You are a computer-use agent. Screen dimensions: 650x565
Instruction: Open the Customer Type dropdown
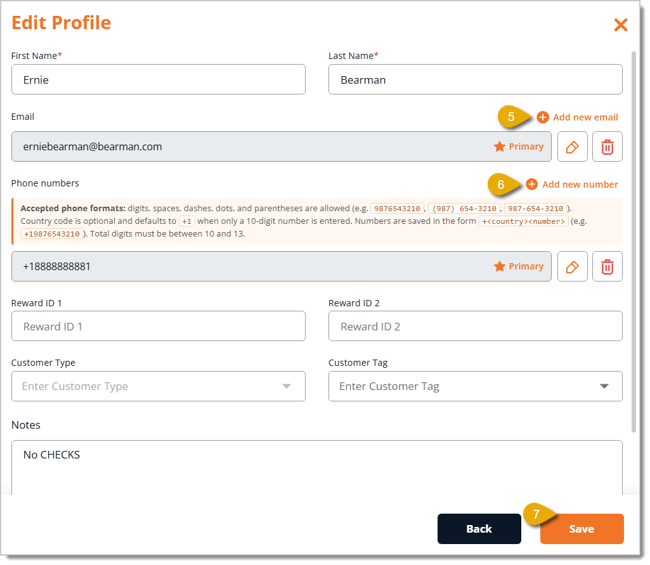(158, 386)
